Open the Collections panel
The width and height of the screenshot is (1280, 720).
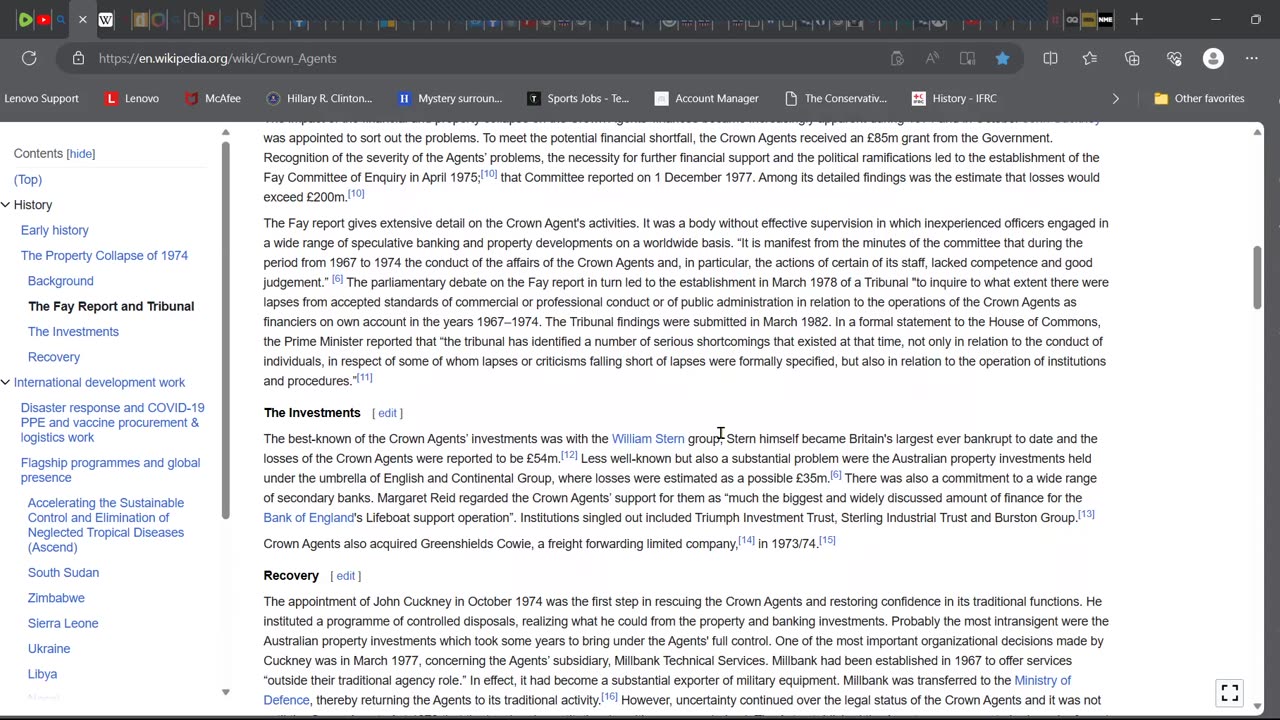coord(1132,58)
